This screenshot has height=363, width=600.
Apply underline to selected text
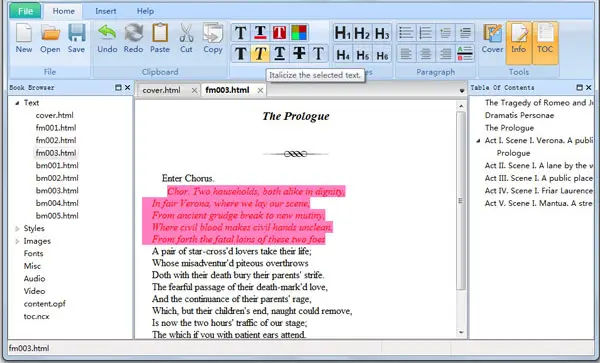[x=279, y=53]
